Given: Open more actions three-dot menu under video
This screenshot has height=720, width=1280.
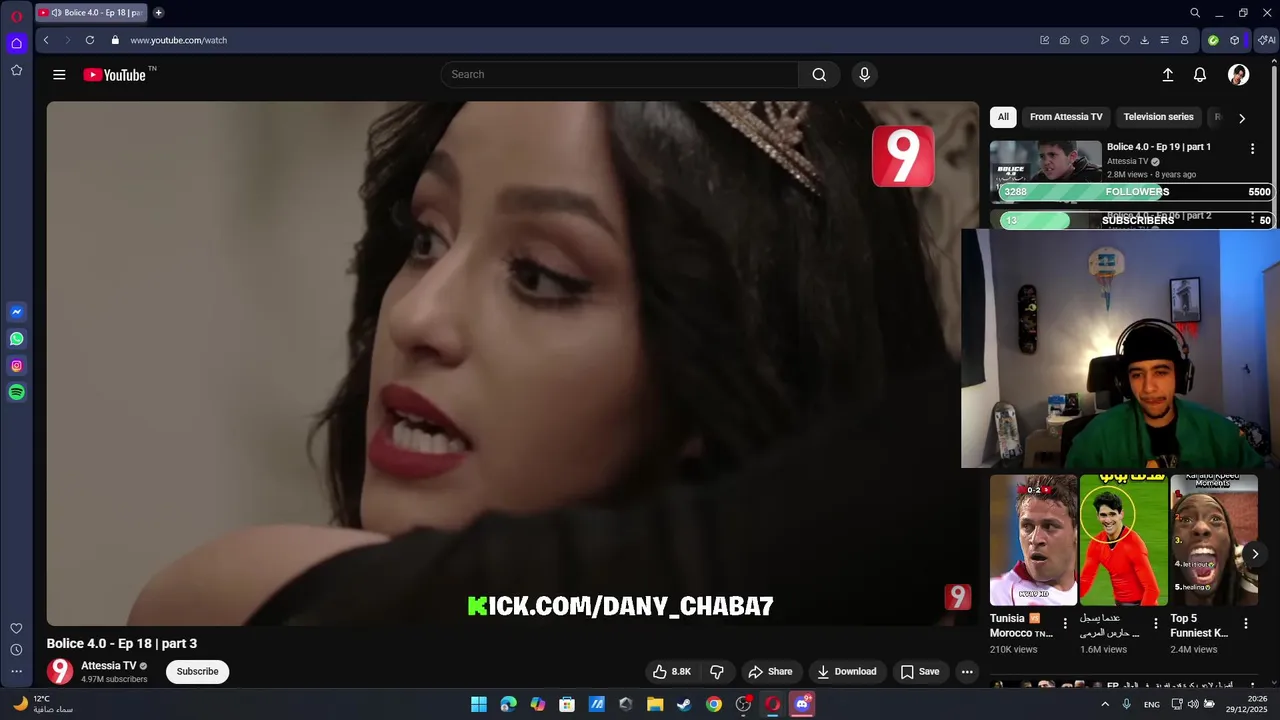Looking at the screenshot, I should (967, 672).
